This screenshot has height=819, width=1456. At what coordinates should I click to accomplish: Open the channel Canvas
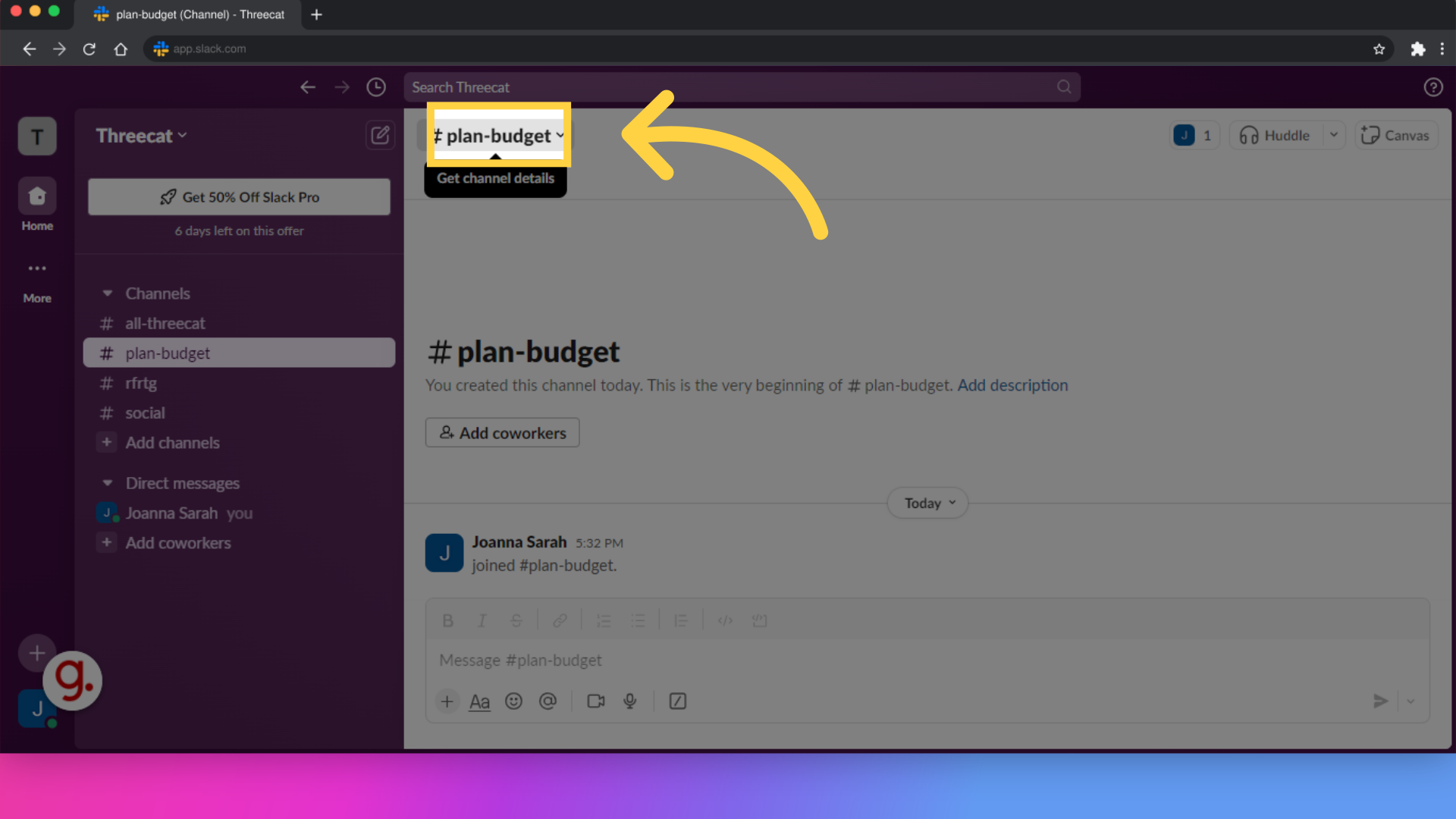pos(1396,135)
